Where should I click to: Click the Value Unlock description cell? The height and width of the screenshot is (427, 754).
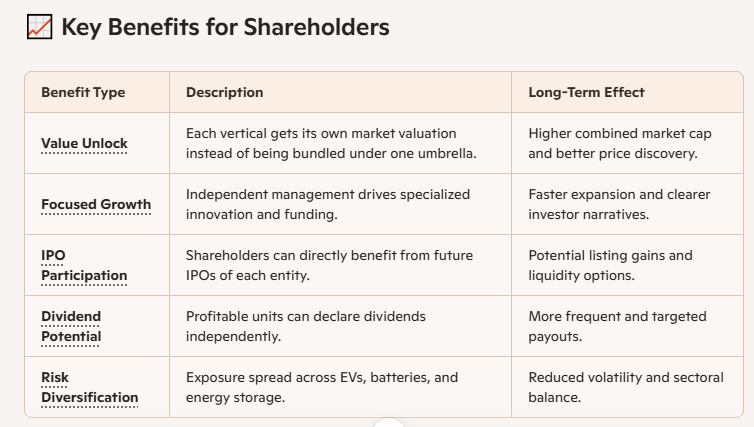click(340, 143)
